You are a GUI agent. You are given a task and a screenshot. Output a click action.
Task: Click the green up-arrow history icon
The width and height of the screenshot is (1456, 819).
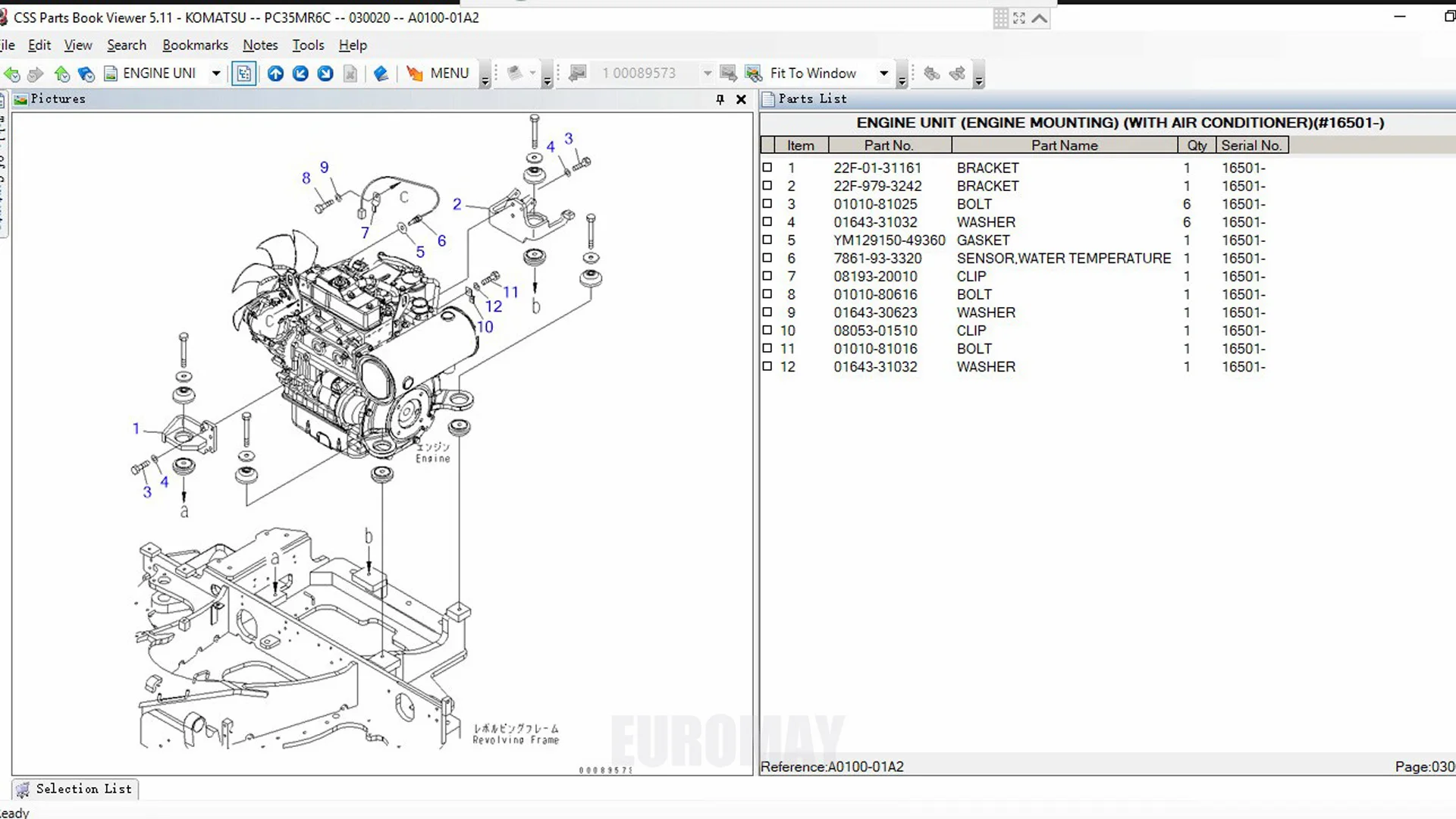pyautogui.click(x=61, y=74)
